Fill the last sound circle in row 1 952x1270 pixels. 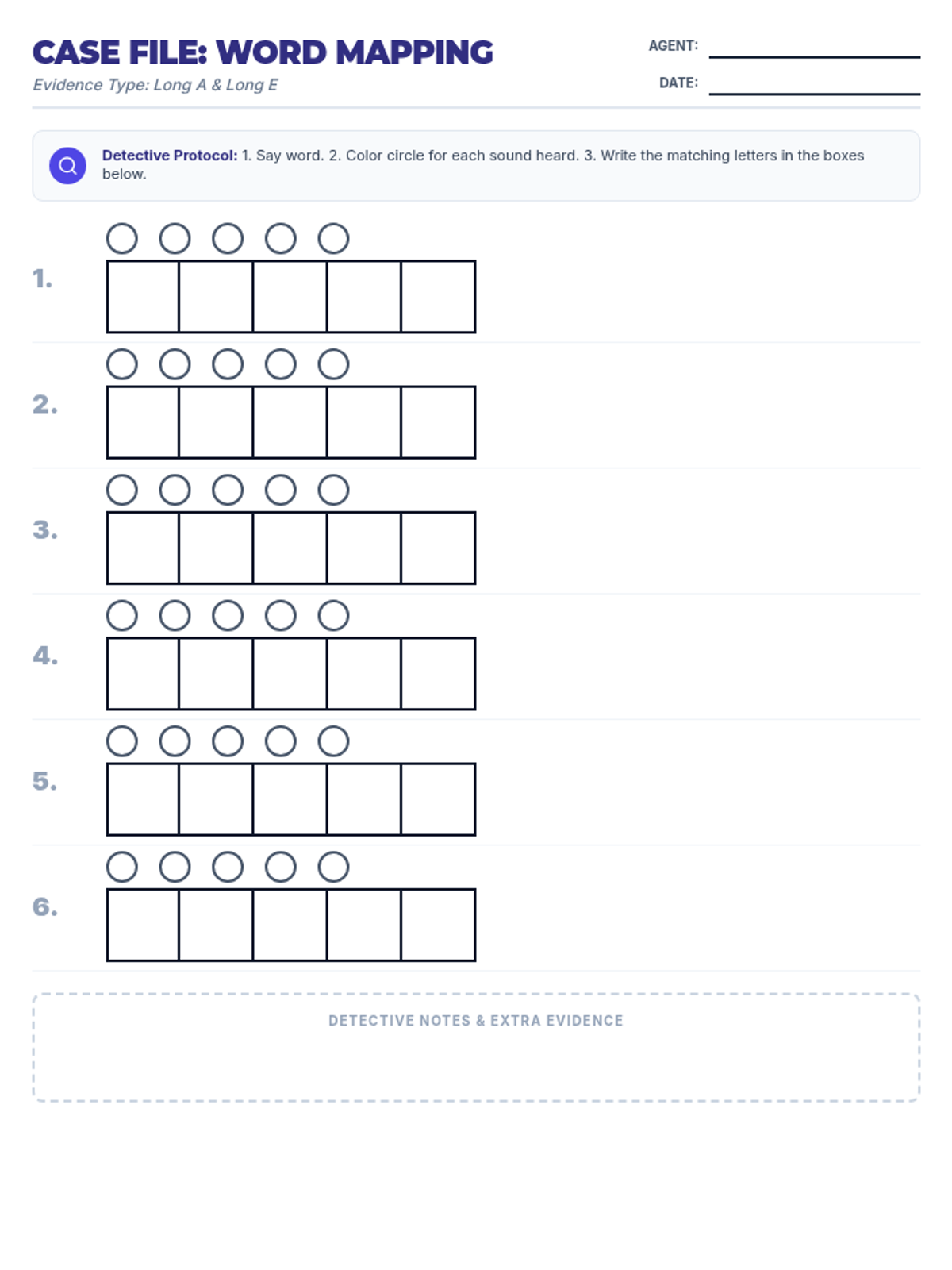click(x=333, y=238)
